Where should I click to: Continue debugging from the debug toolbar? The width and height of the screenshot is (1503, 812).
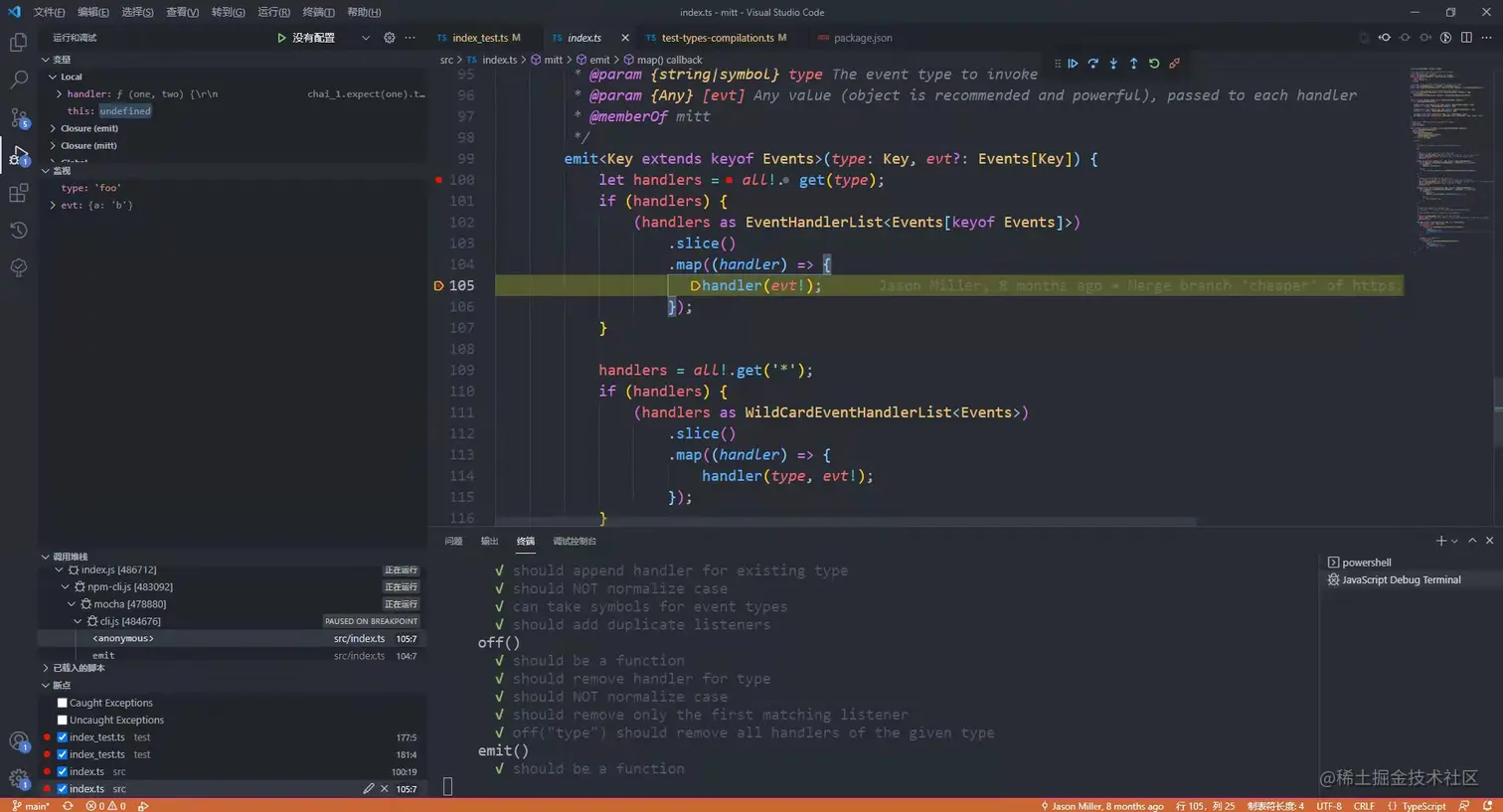click(1073, 64)
